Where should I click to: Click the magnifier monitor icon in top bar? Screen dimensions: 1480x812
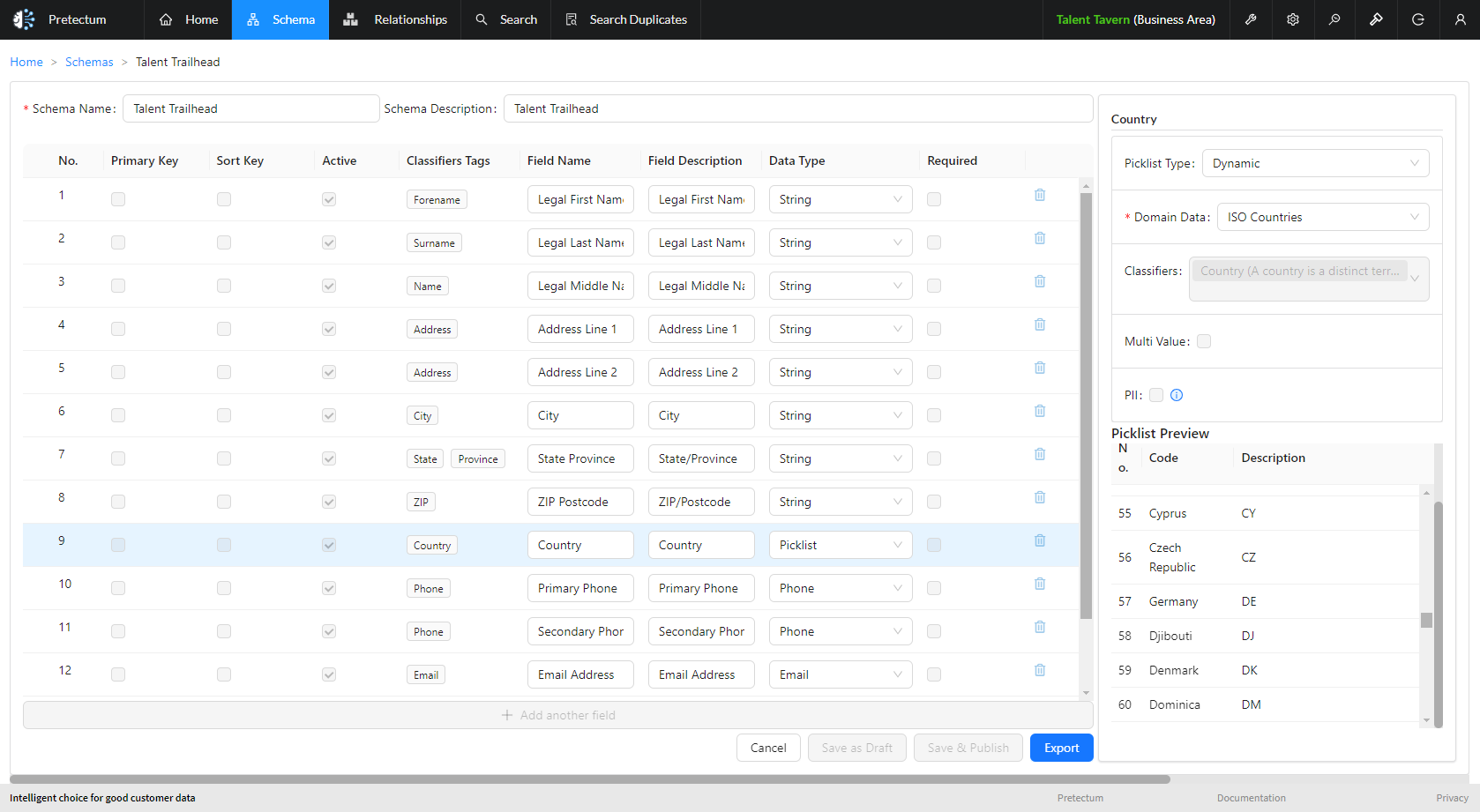1334,19
